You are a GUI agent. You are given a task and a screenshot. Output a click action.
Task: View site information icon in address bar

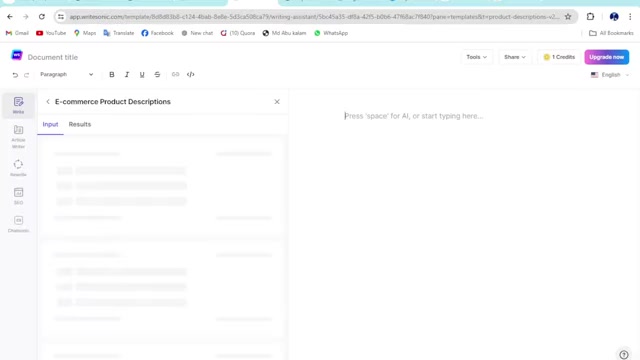coord(61,17)
